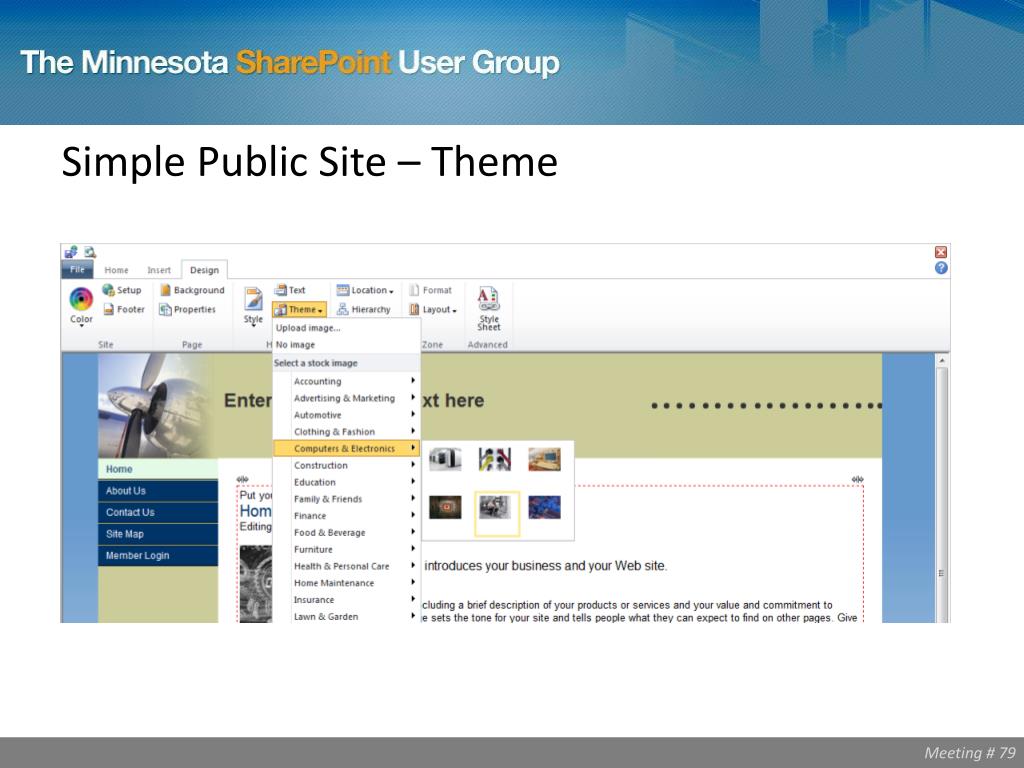Open Lawn & Garden category

coord(346,616)
